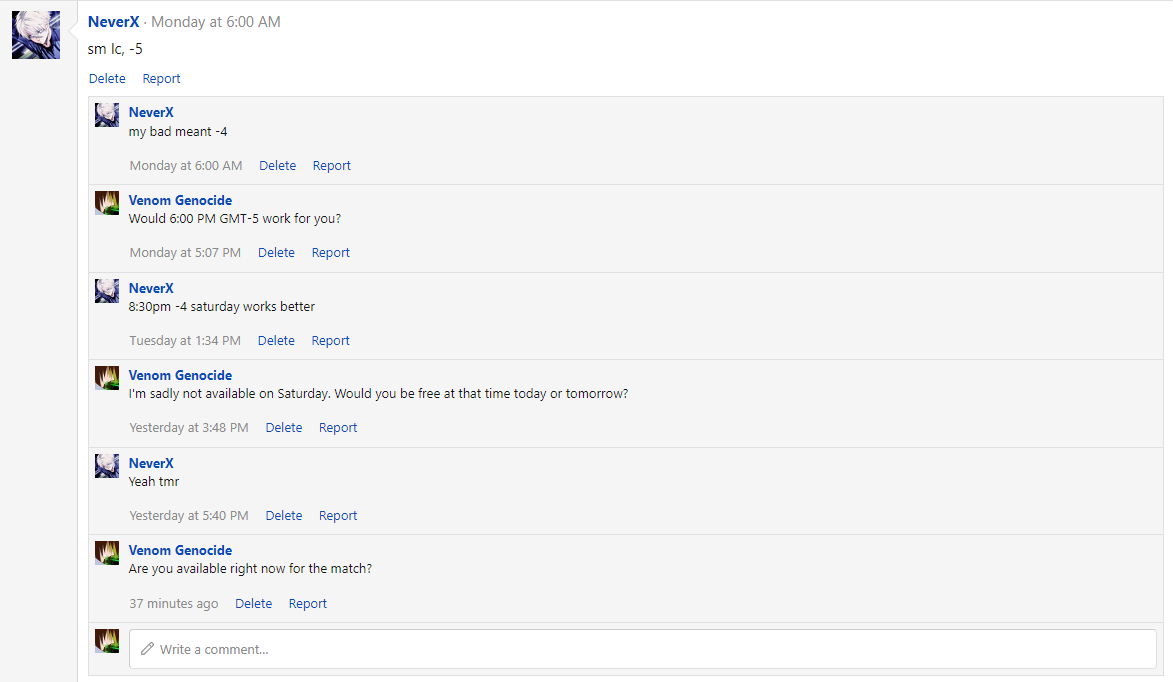Open Venom Genocide name on the latest comment
This screenshot has height=682, width=1173.
pyautogui.click(x=180, y=550)
